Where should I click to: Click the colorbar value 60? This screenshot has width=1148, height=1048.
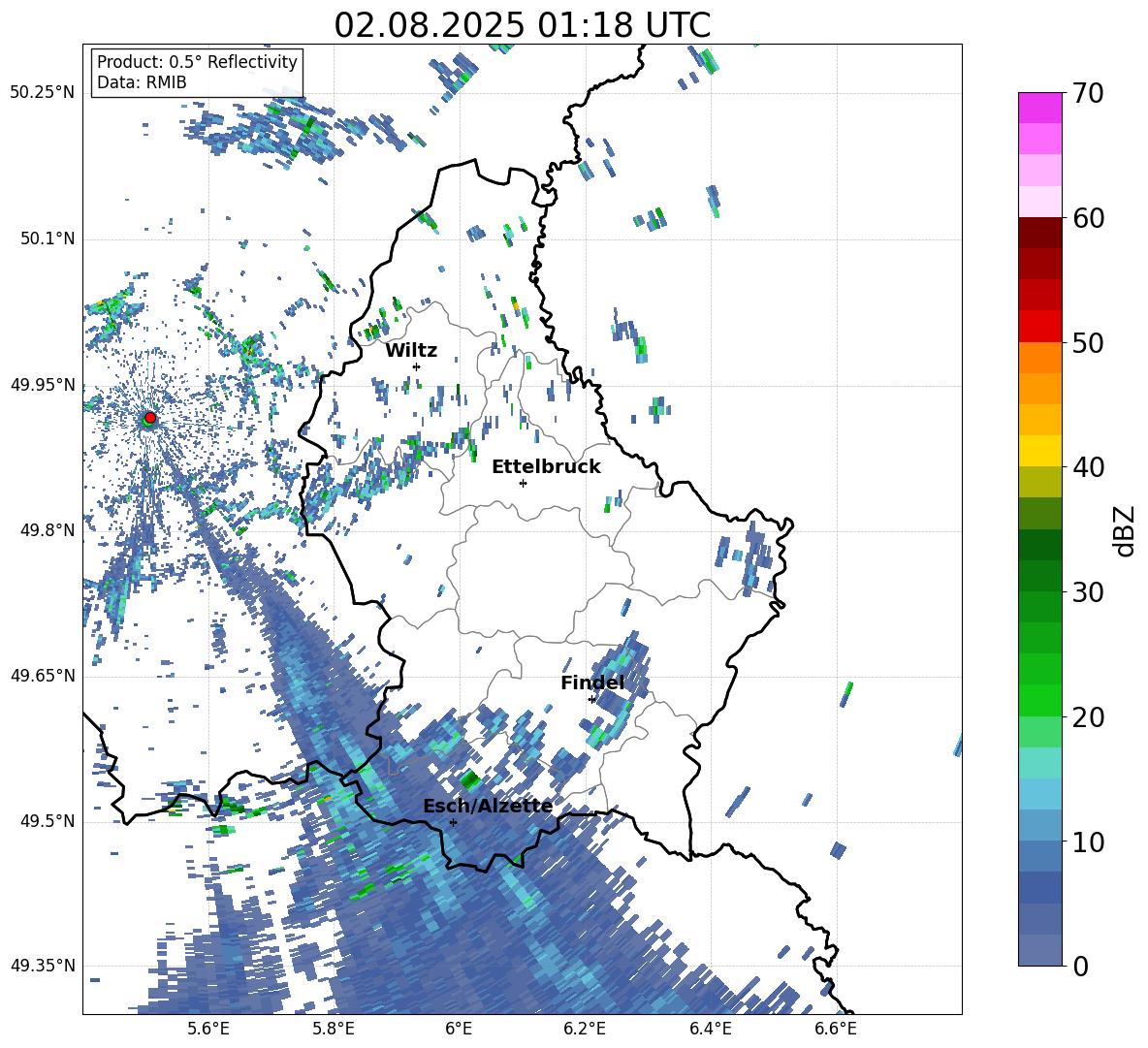point(1088,218)
